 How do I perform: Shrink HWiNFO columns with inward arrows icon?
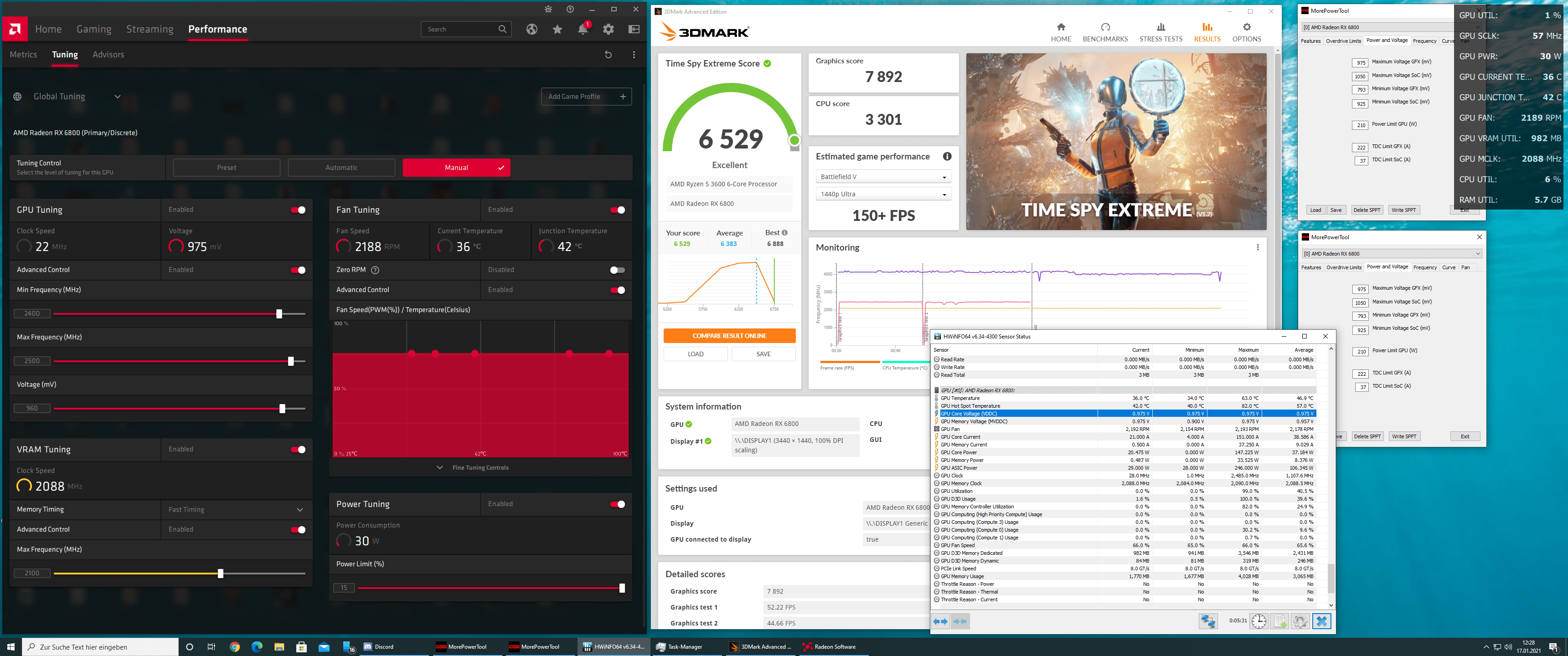point(960,621)
